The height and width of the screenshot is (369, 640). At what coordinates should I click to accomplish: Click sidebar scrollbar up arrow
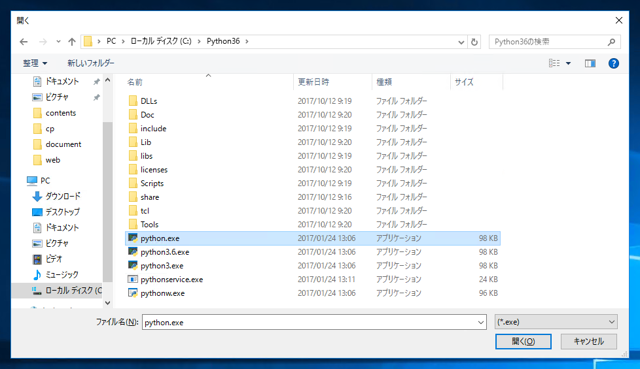coord(108,80)
